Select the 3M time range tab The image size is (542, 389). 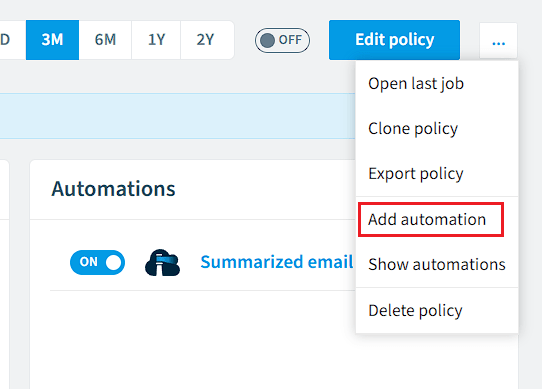(x=52, y=40)
